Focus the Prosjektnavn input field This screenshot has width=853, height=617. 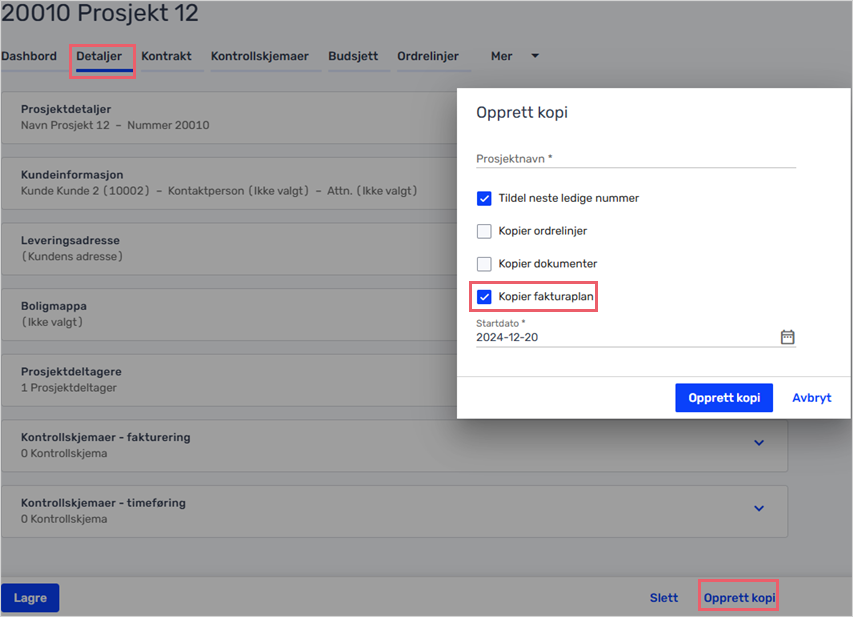635,159
